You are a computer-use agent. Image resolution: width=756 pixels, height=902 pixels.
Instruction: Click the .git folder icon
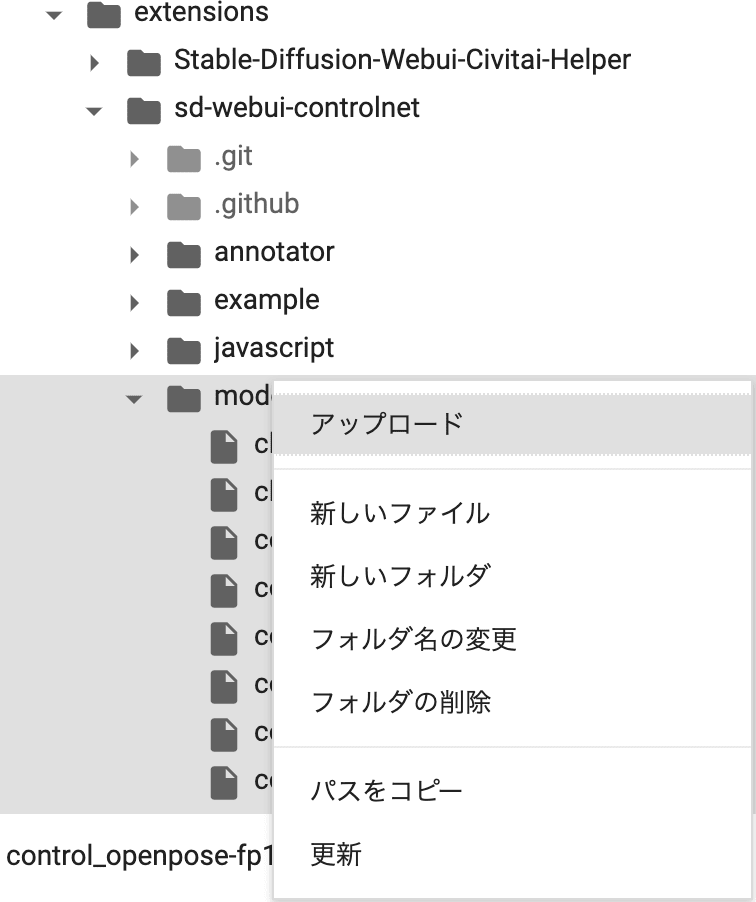[x=183, y=156]
